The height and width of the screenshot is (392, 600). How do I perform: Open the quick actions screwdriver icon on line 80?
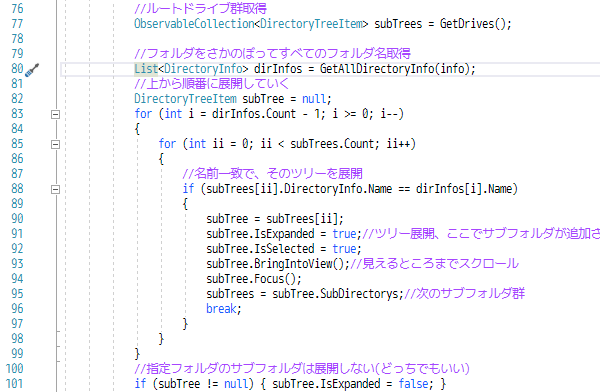pos(32,70)
